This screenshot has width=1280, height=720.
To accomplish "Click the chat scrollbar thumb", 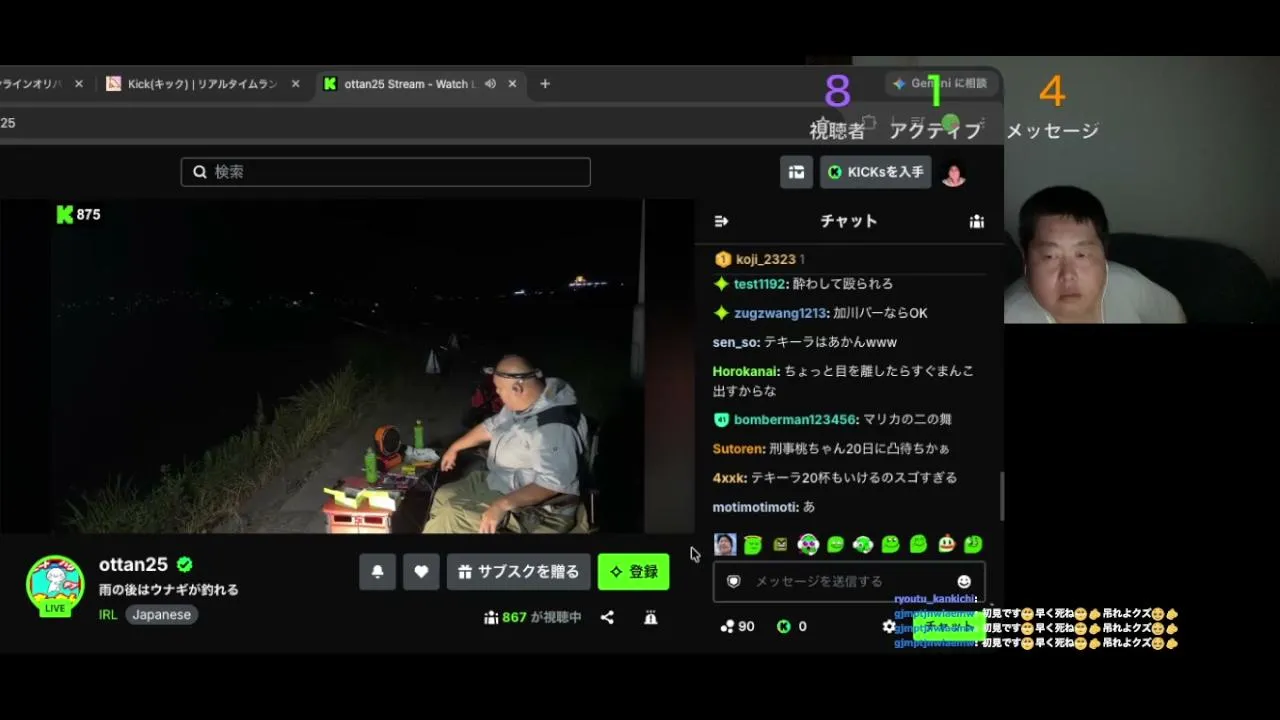I will (x=1001, y=495).
